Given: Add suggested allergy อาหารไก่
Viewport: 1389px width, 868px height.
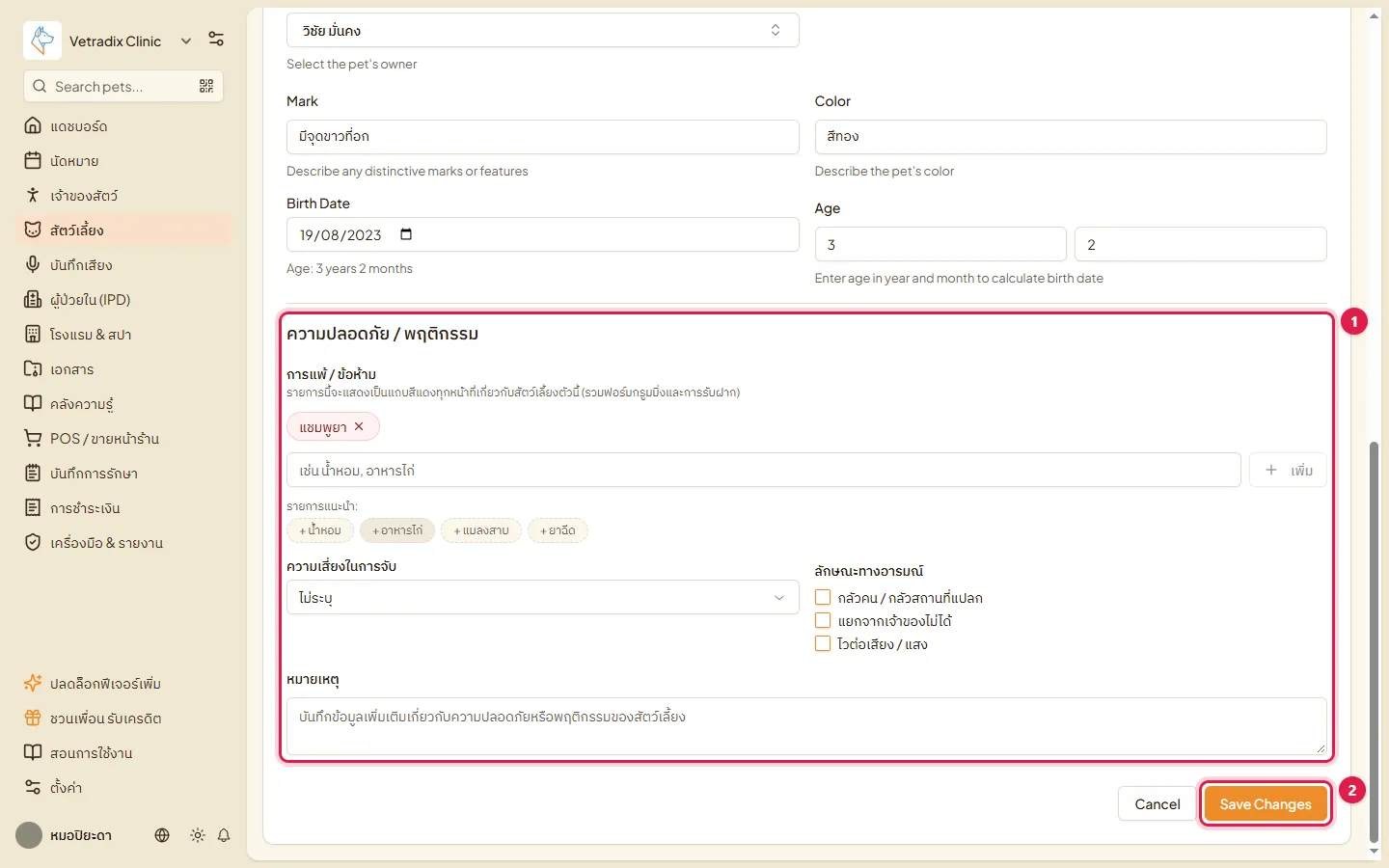Looking at the screenshot, I should (397, 530).
